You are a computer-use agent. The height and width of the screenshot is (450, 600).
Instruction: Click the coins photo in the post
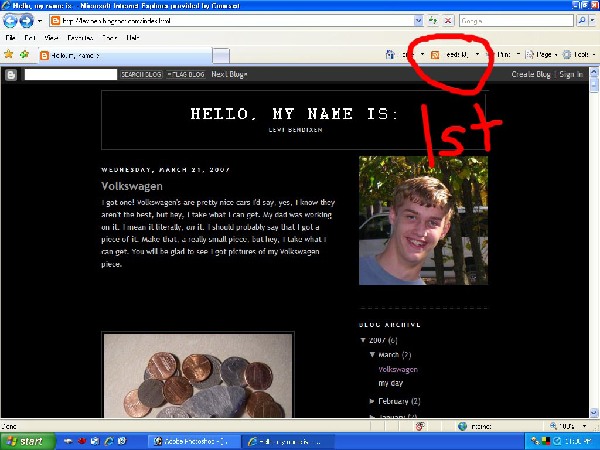(198, 376)
